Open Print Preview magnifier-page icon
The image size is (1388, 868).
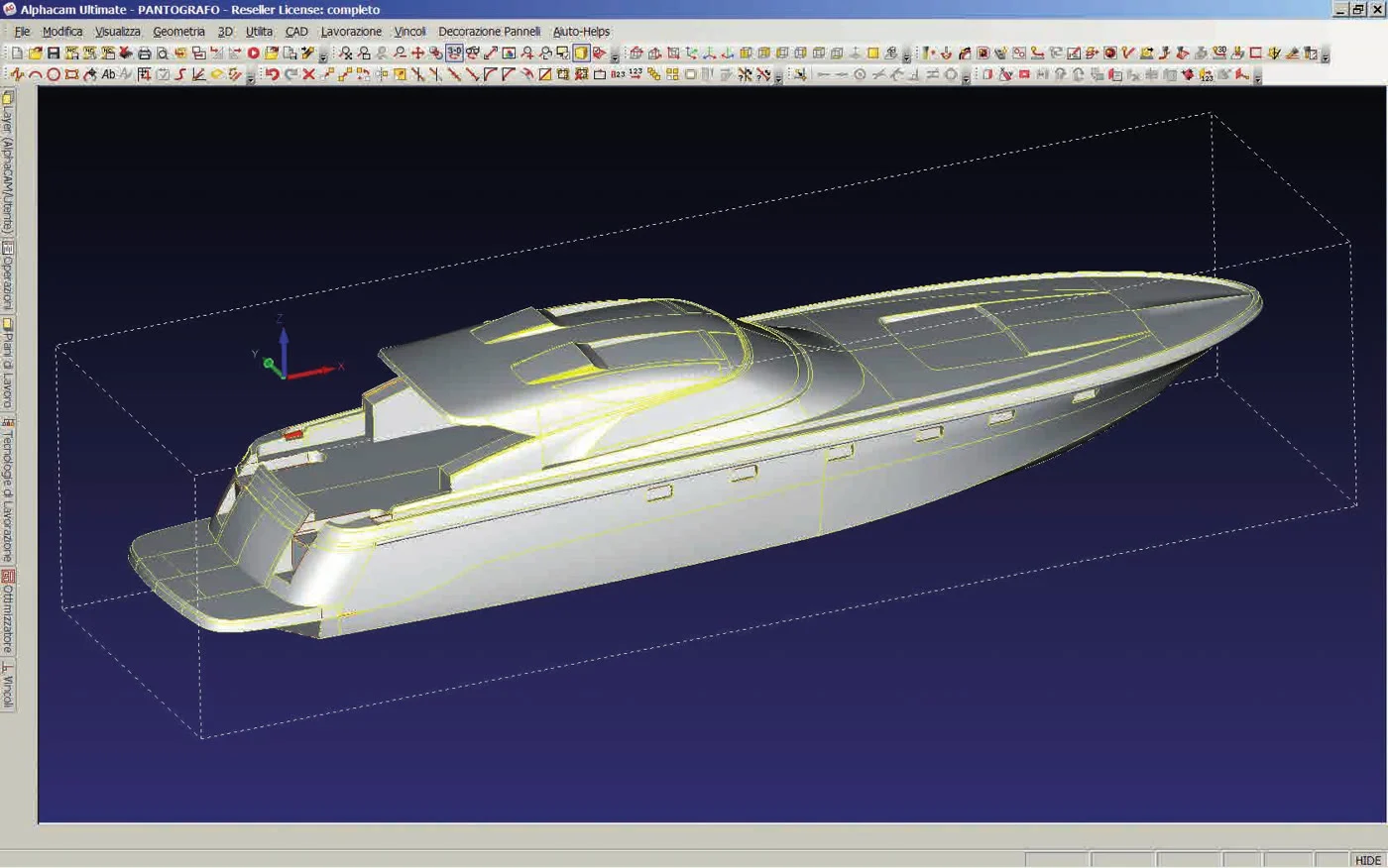[x=162, y=53]
